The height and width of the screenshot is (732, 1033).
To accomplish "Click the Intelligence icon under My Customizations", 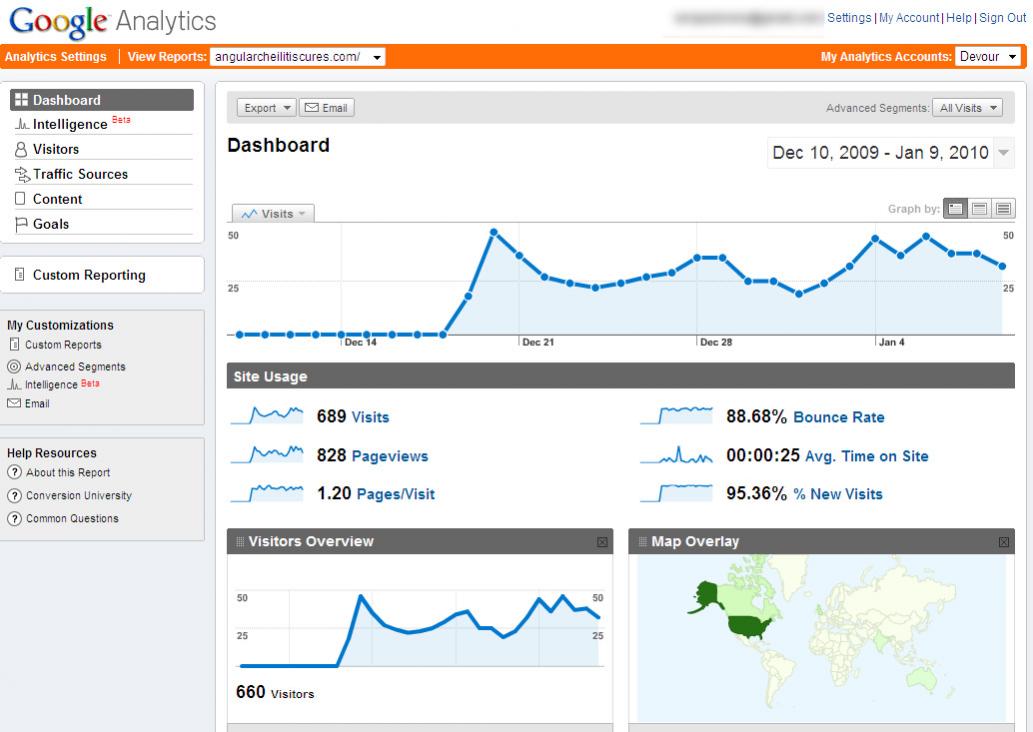I will click(14, 385).
